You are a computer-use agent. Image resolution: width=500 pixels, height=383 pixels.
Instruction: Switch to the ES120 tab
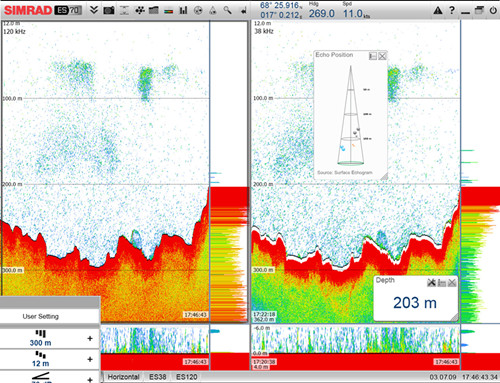point(187,377)
